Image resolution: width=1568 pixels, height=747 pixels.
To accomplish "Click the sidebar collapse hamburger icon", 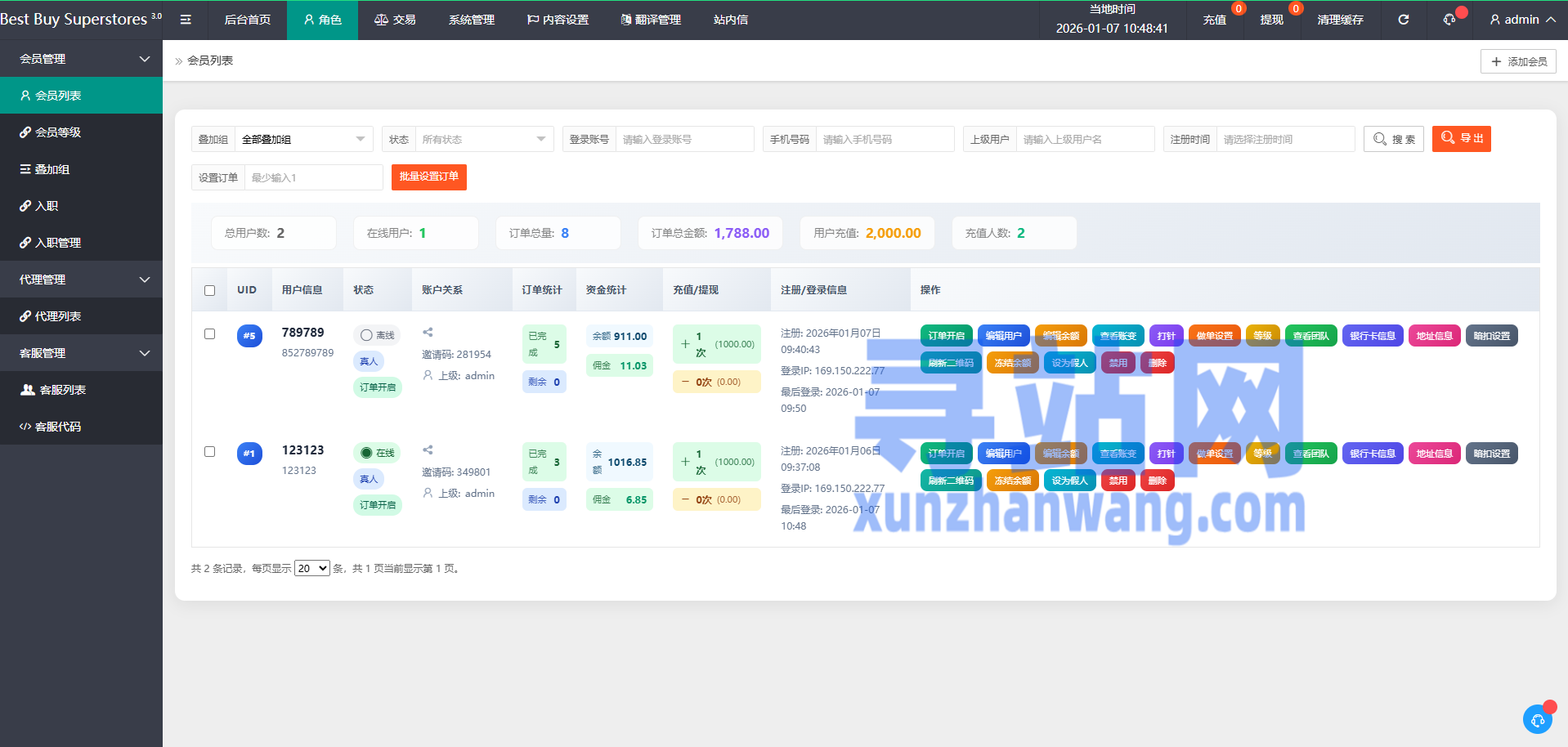I will pos(186,20).
